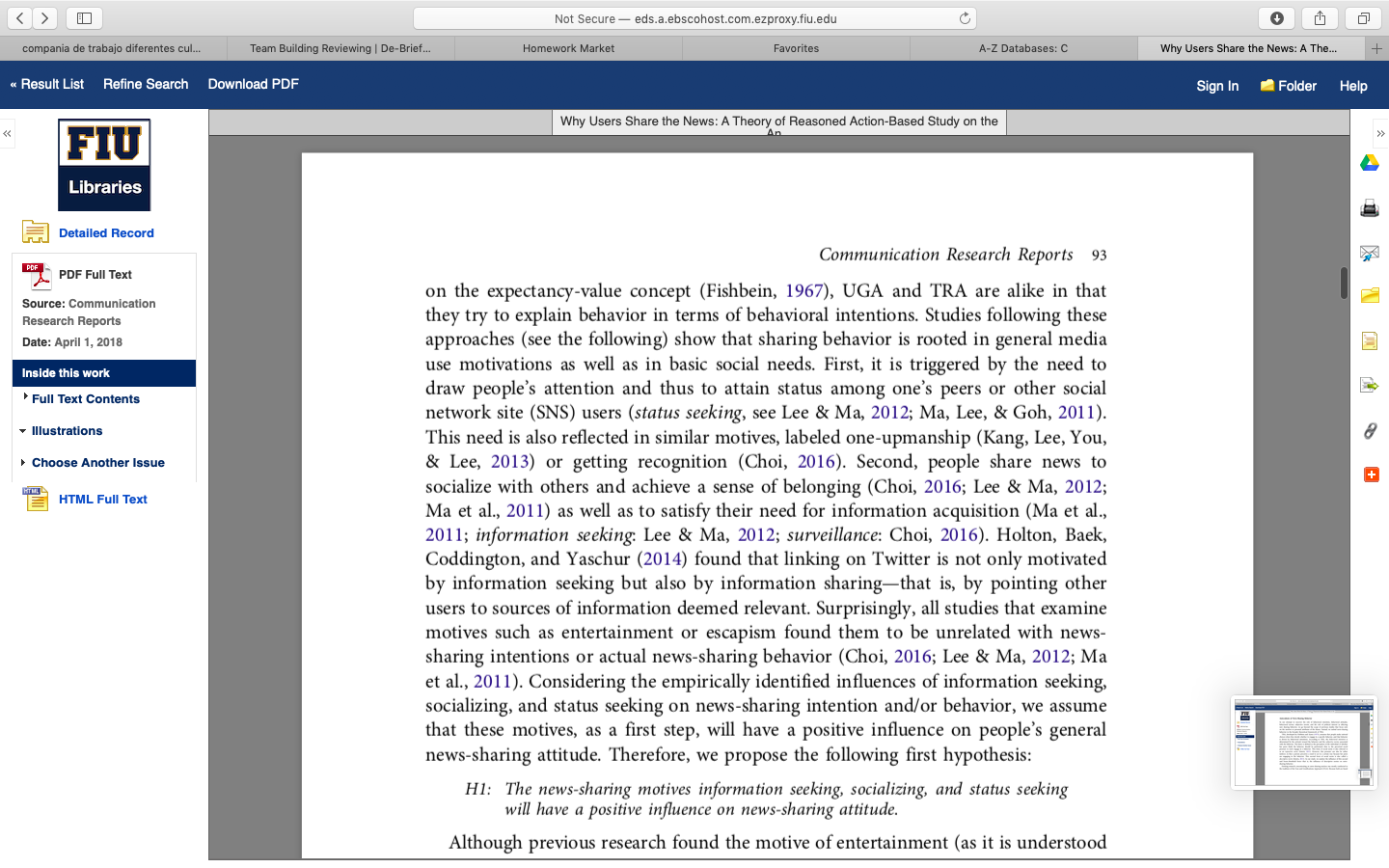Click the article title bar above PDF
The height and width of the screenshot is (868, 1389).
coord(778,122)
